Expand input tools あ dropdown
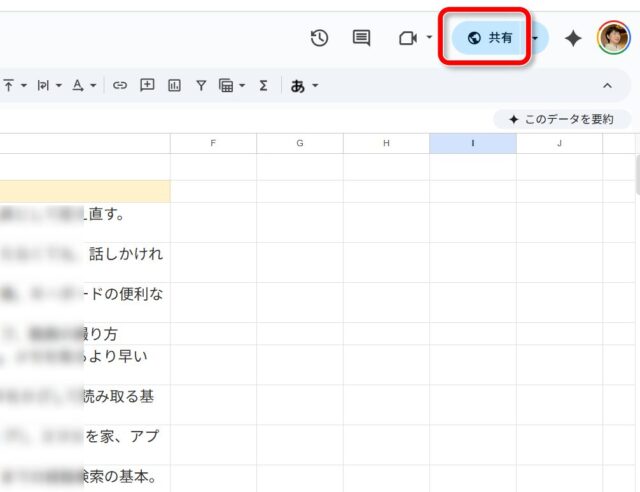The height and width of the screenshot is (492, 640). coord(304,86)
